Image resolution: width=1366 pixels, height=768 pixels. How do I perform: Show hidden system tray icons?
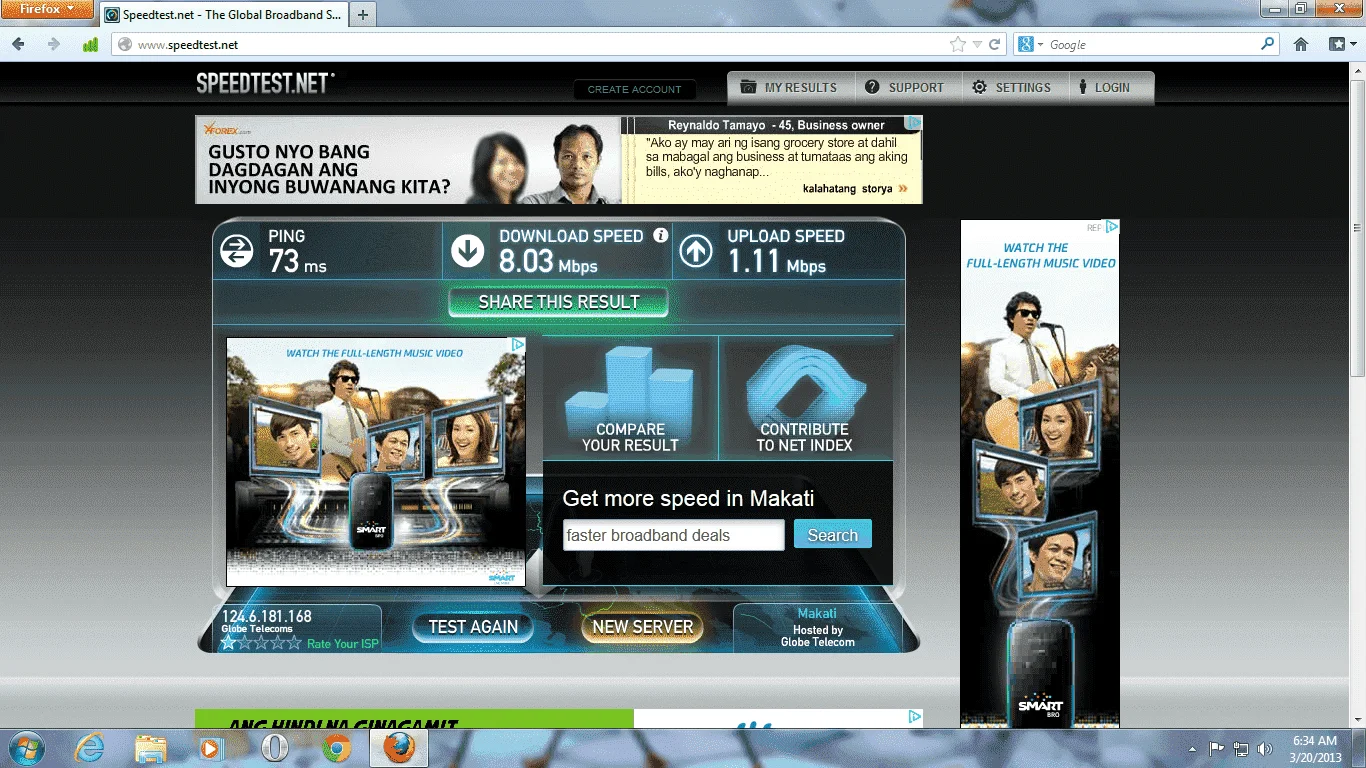coord(1192,748)
